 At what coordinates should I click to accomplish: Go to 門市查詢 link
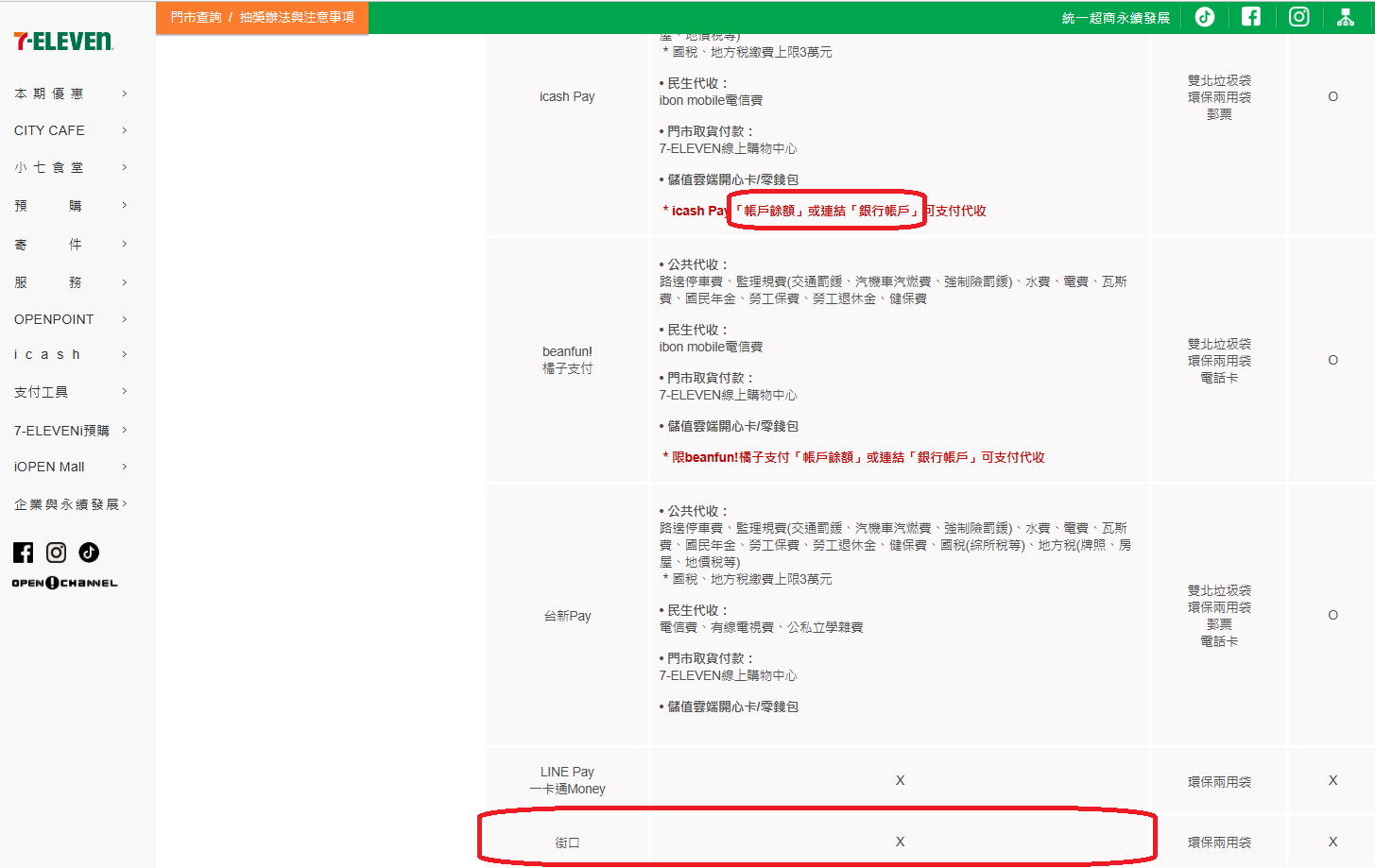click(x=196, y=17)
